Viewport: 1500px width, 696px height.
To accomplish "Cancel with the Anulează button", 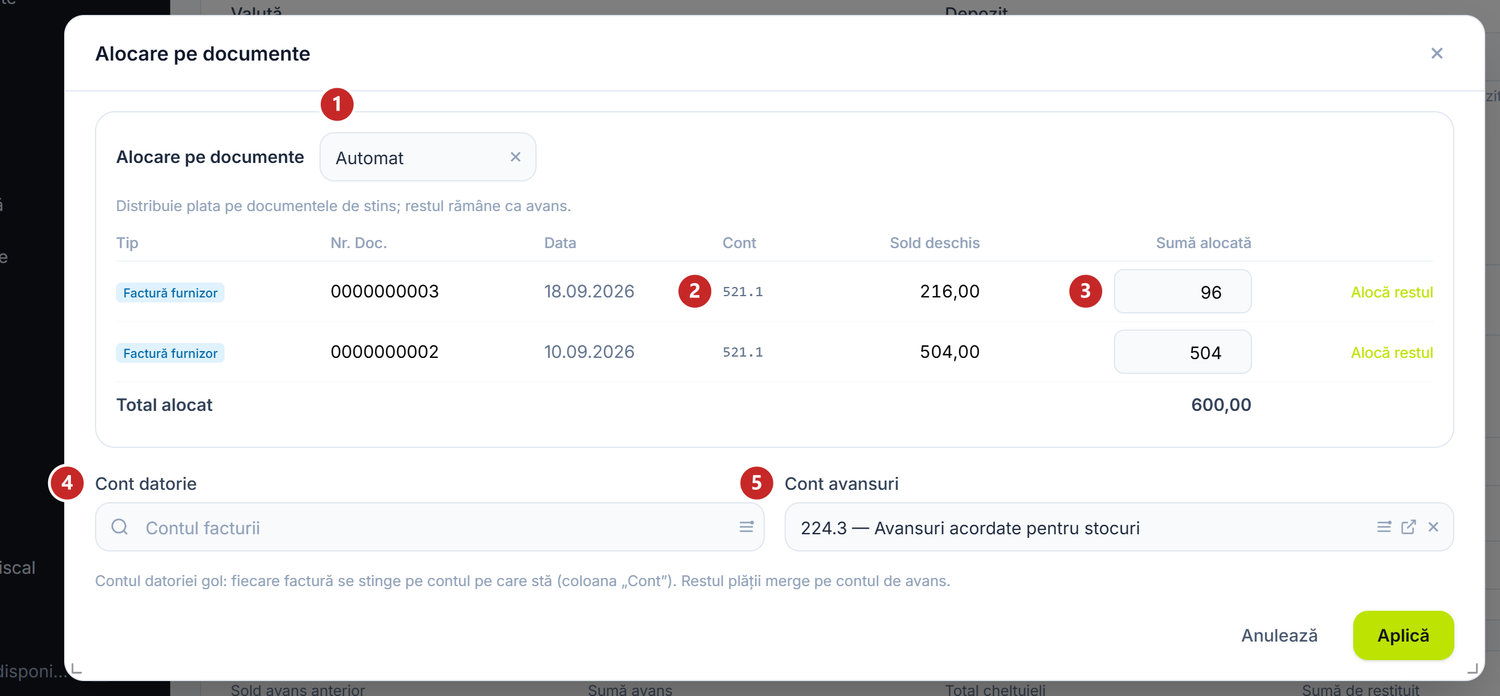I will [1279, 635].
